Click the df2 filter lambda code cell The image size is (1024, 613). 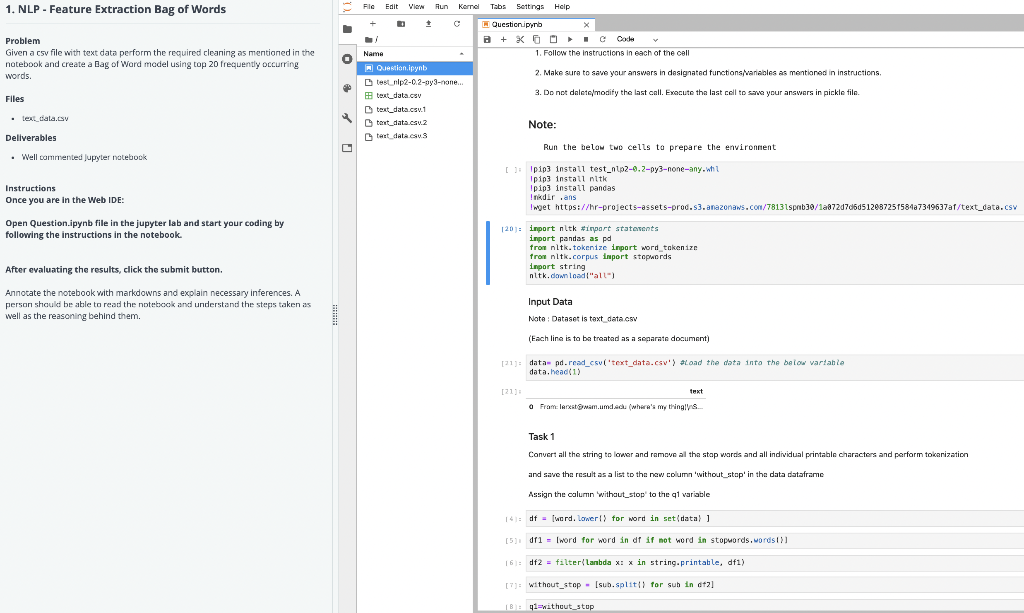(775, 562)
